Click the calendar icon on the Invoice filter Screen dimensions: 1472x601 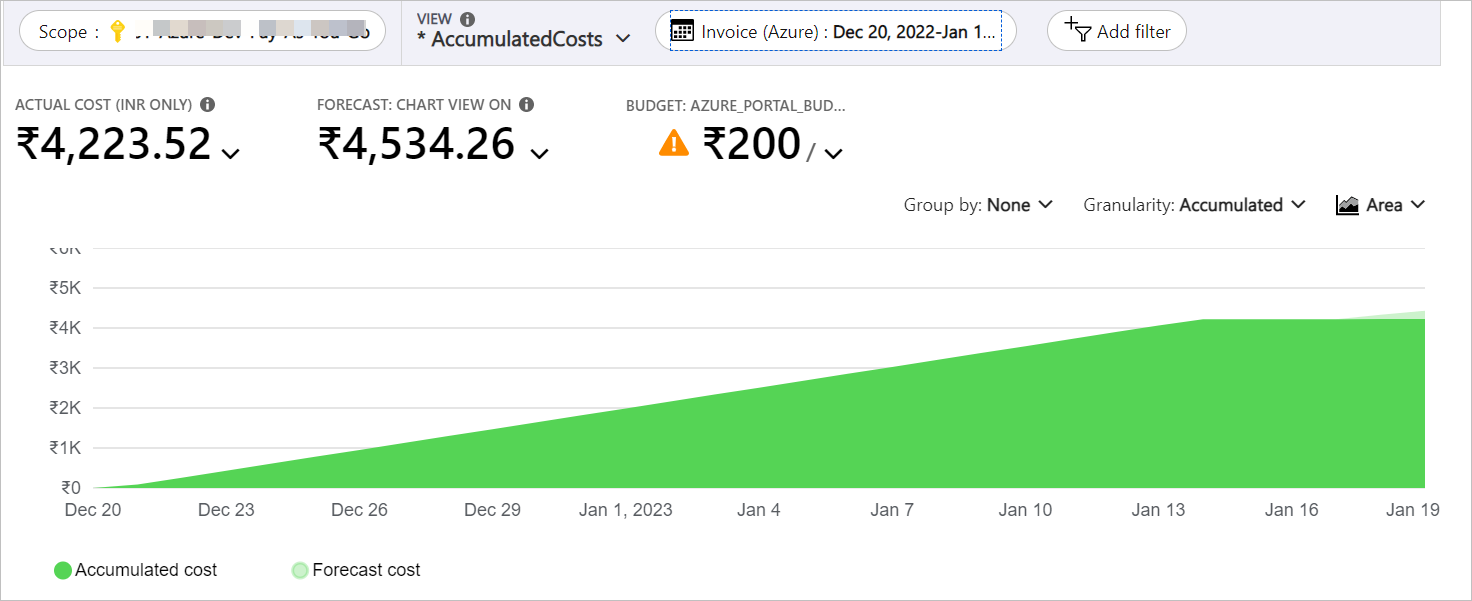pos(684,31)
